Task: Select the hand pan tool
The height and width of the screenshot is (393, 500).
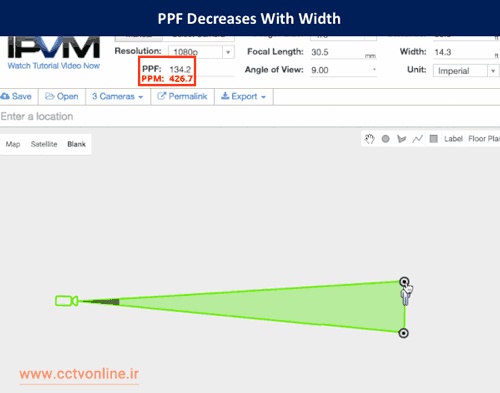Action: point(369,139)
